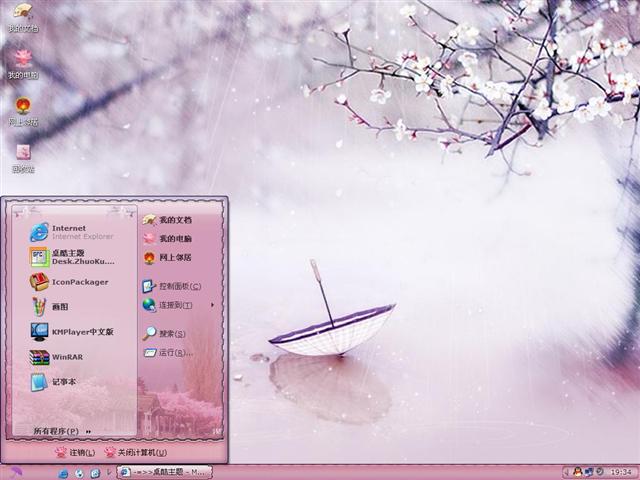Open WinRAR from the start menu
The width and height of the screenshot is (640, 480).
click(56, 357)
